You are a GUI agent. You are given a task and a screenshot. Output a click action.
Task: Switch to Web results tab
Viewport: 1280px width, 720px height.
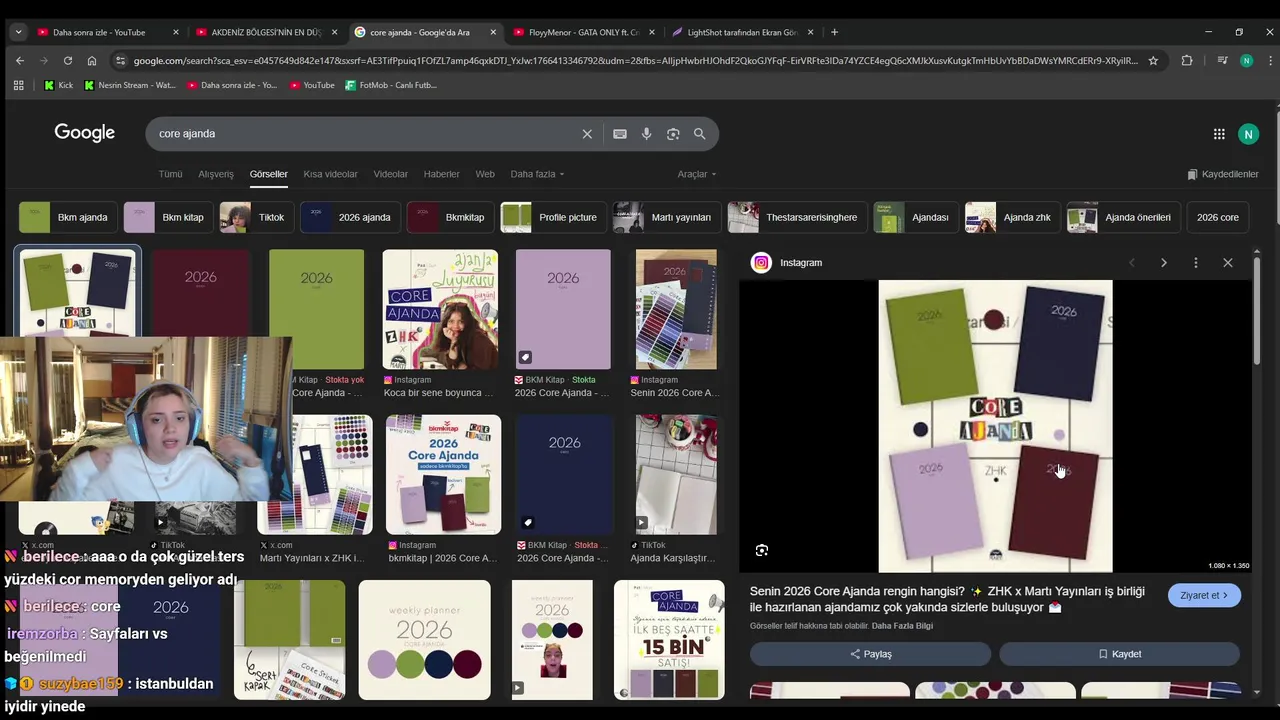485,174
